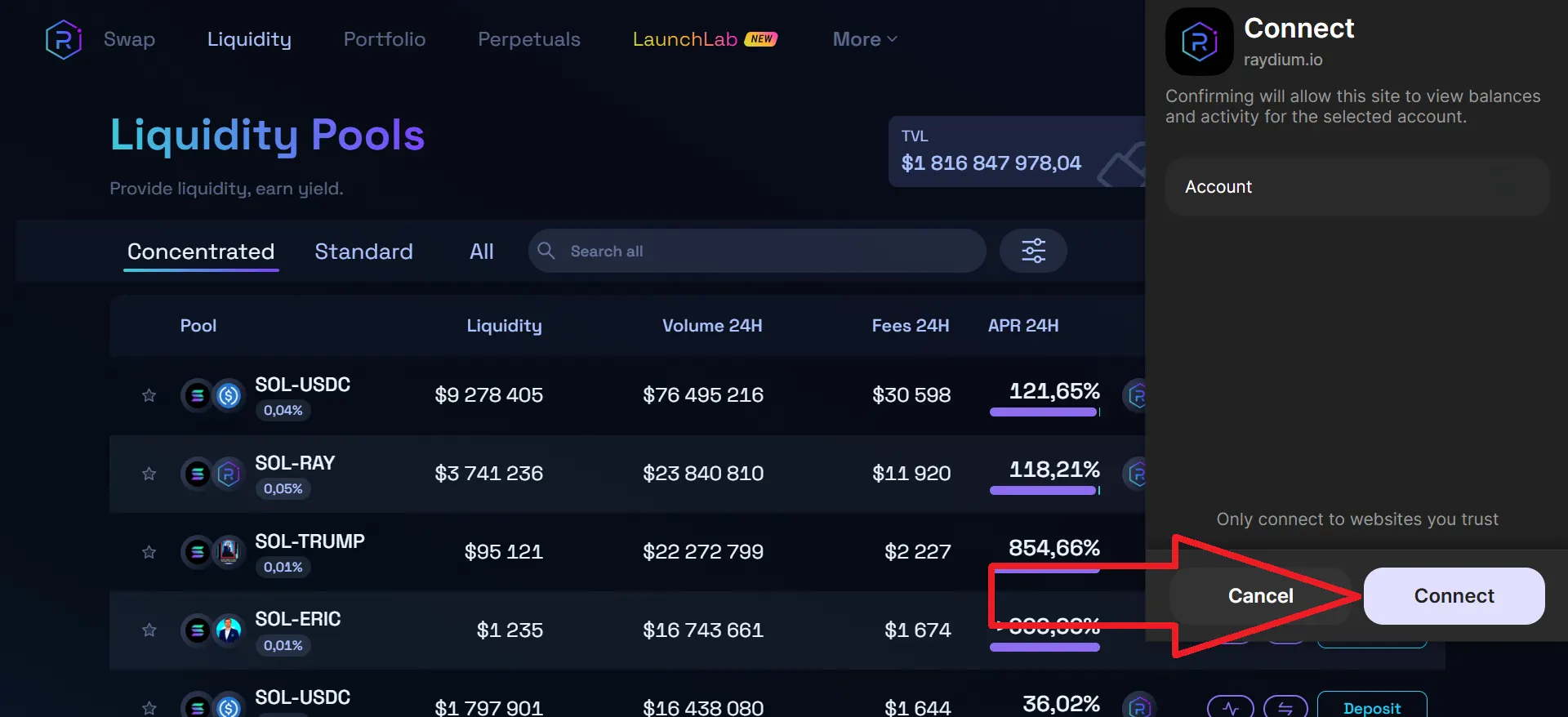Image resolution: width=1568 pixels, height=717 pixels.
Task: Favorite the SOL-USDC 0,04% pool star
Action: (149, 395)
